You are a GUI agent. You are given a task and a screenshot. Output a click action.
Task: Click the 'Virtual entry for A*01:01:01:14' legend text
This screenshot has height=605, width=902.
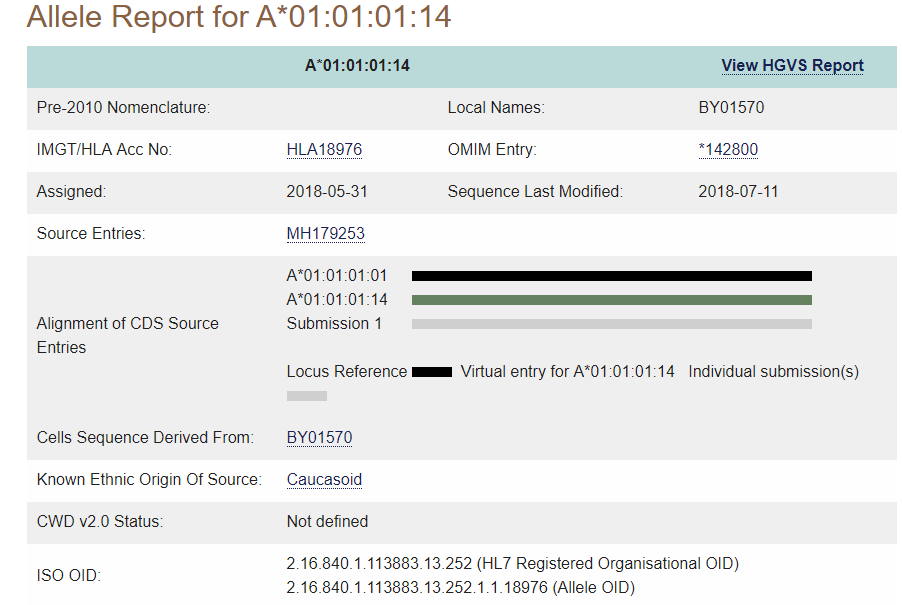567,372
